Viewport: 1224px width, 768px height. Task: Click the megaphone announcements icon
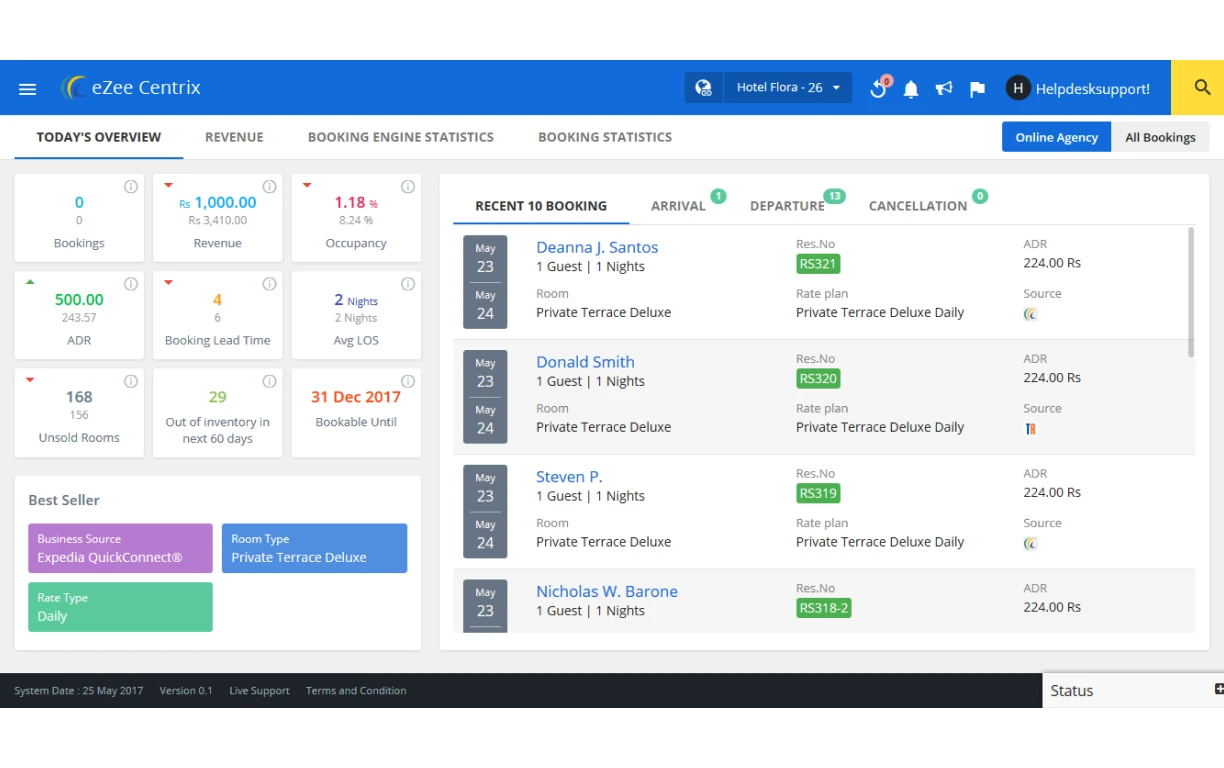coord(944,88)
